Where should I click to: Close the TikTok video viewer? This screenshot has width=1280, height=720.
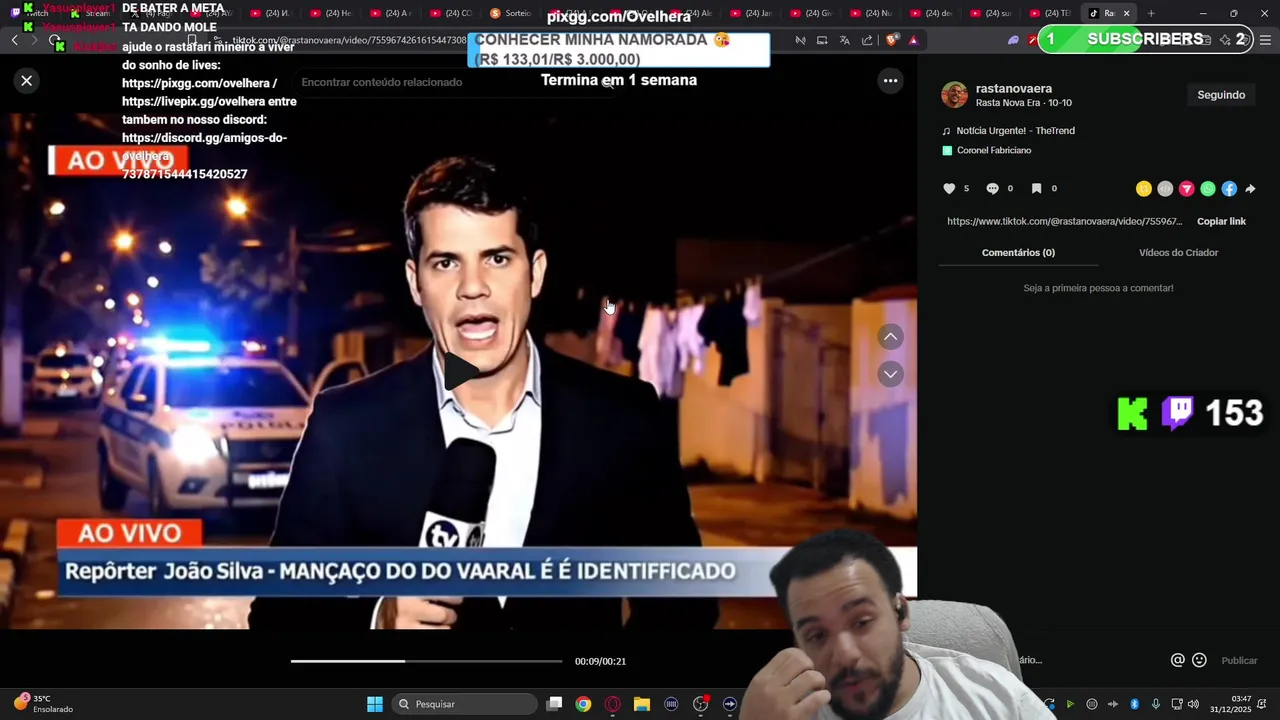[x=27, y=81]
